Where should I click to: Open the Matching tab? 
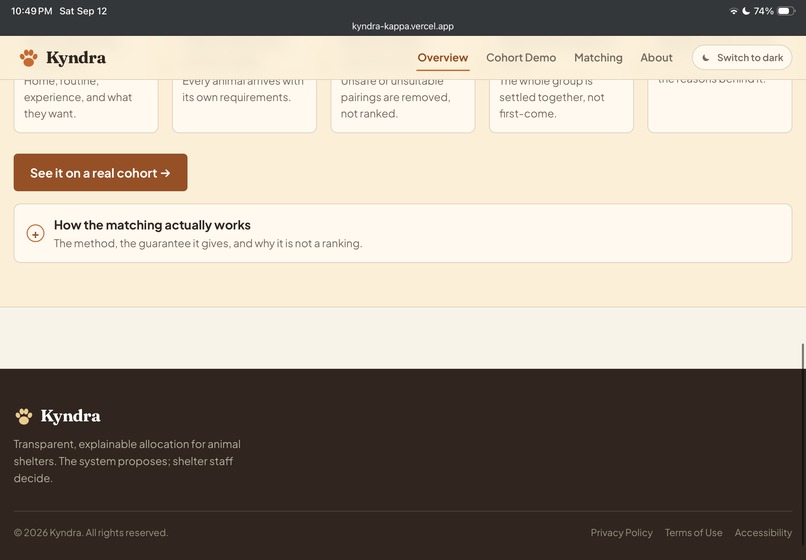(x=598, y=58)
